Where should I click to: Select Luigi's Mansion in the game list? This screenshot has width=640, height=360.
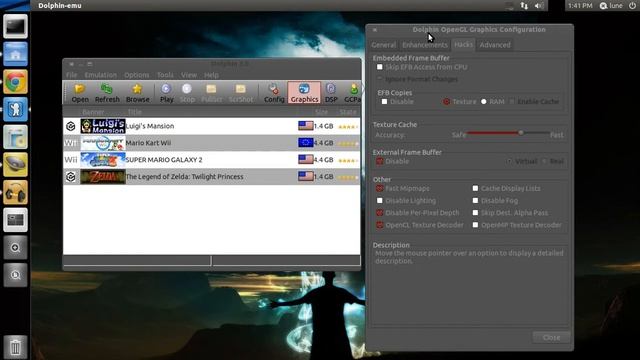211,126
